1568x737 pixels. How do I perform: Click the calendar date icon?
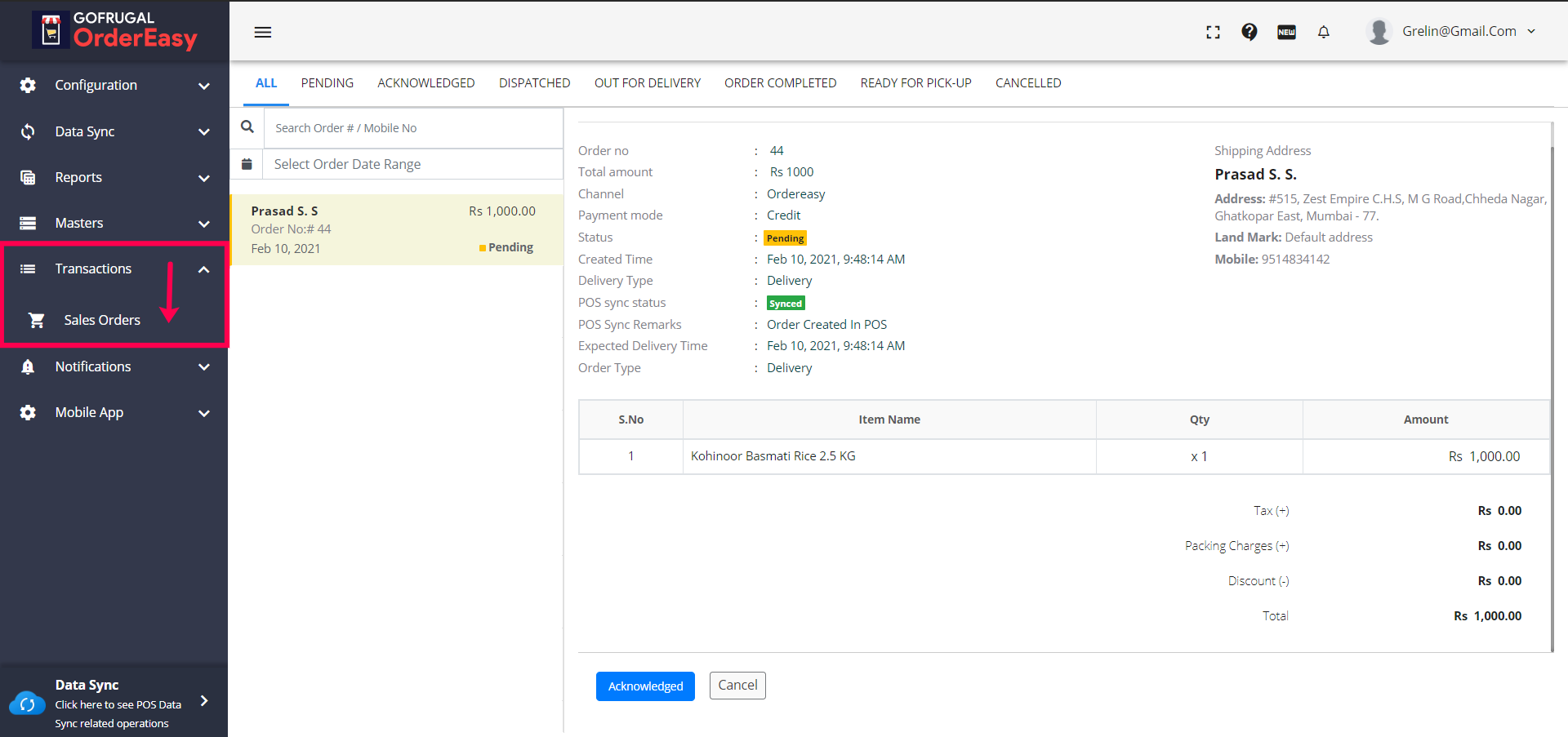[x=247, y=164]
